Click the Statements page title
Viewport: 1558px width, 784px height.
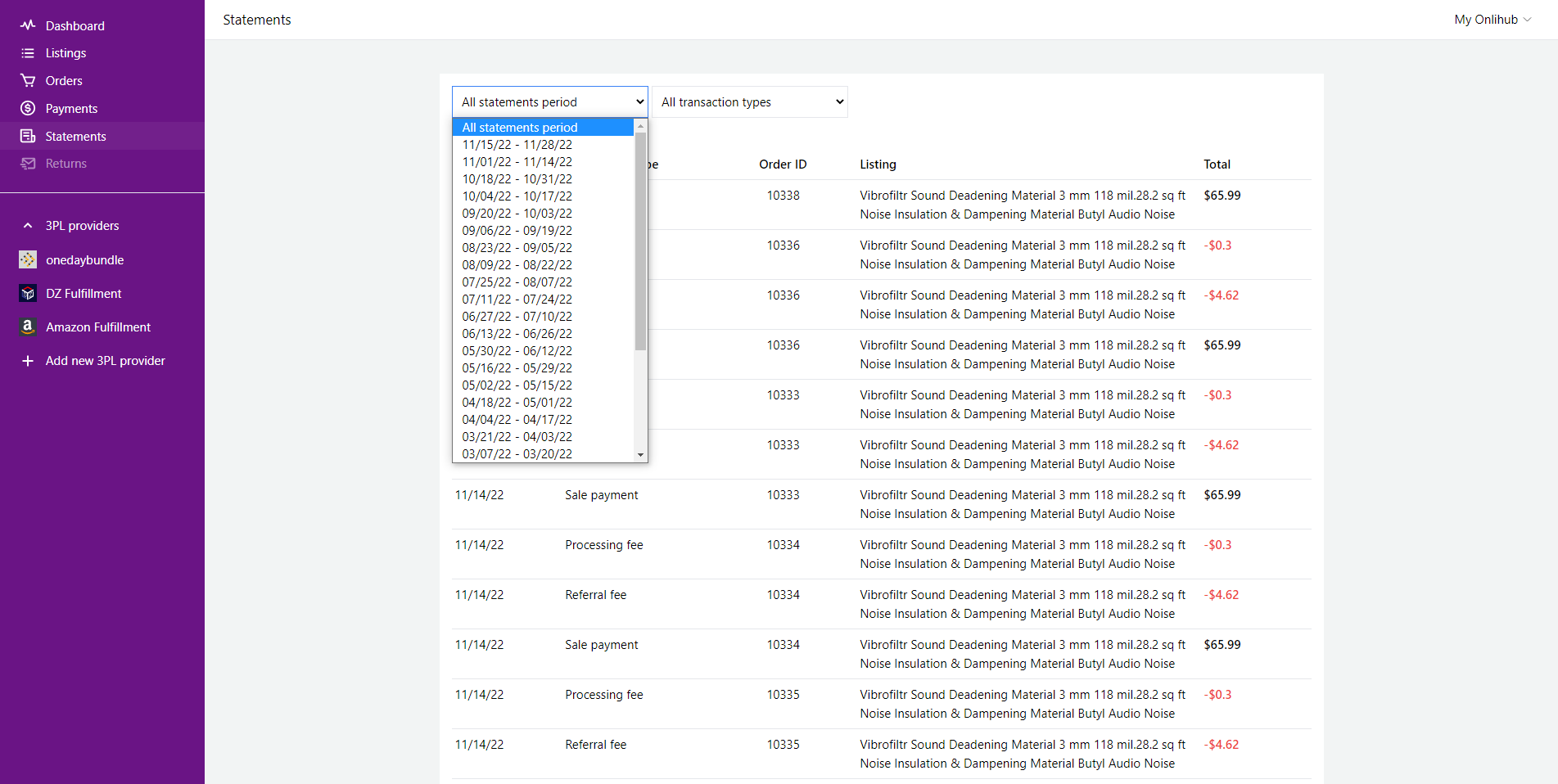[x=257, y=20]
